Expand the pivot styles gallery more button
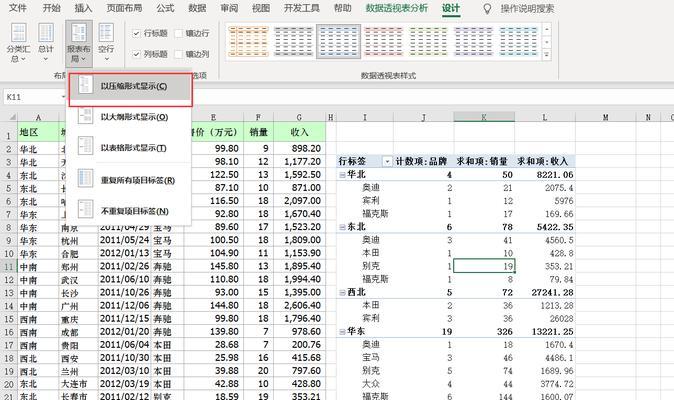 (546, 55)
